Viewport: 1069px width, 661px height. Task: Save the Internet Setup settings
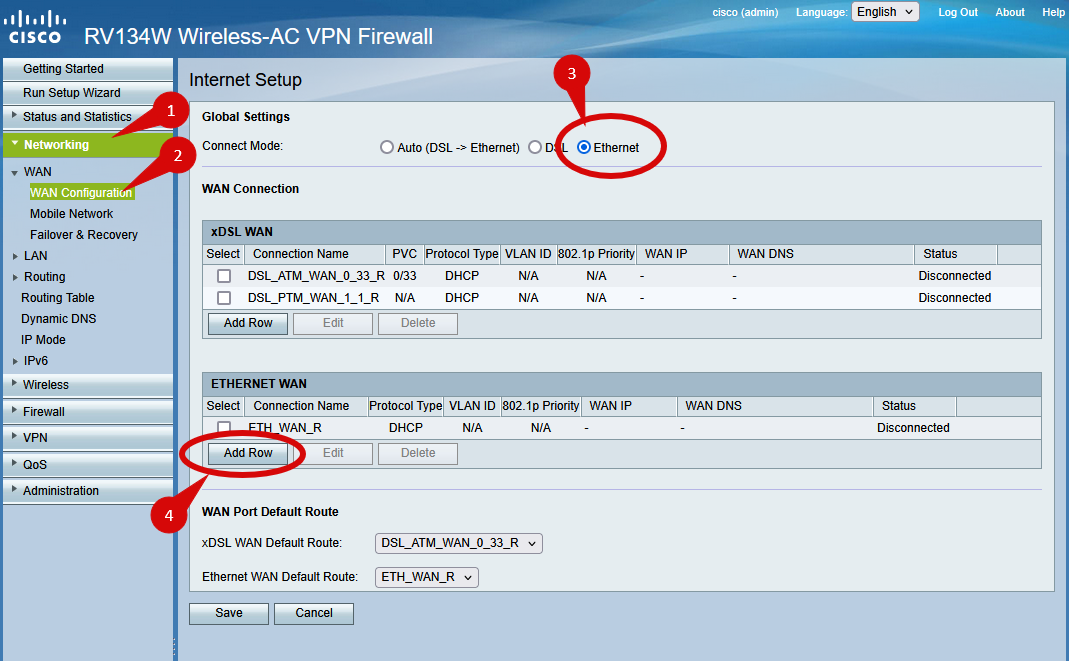pyautogui.click(x=229, y=613)
